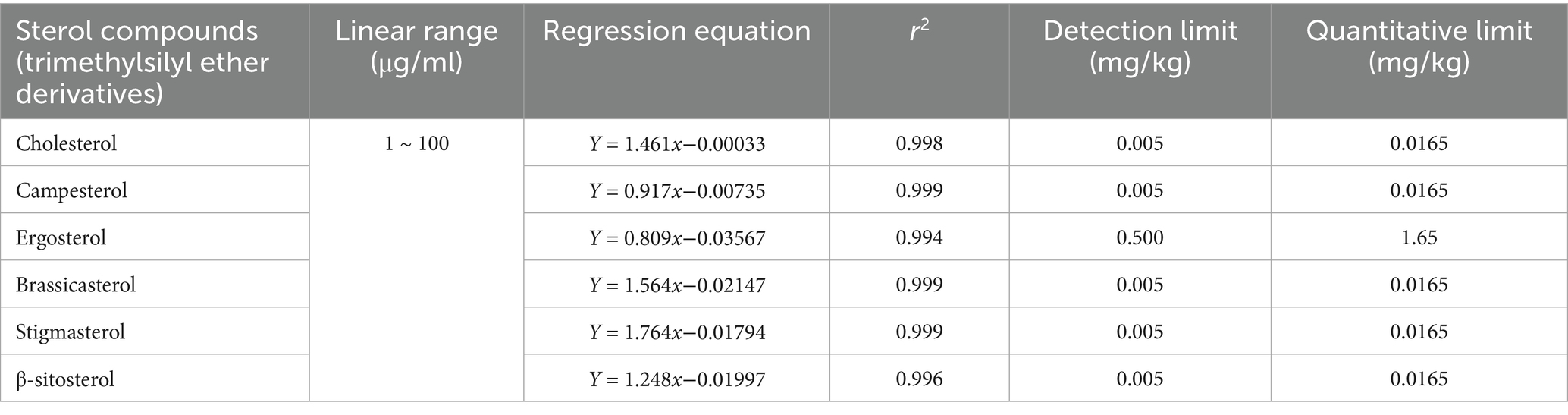Click the detection limit value 0.500

tap(1140, 238)
